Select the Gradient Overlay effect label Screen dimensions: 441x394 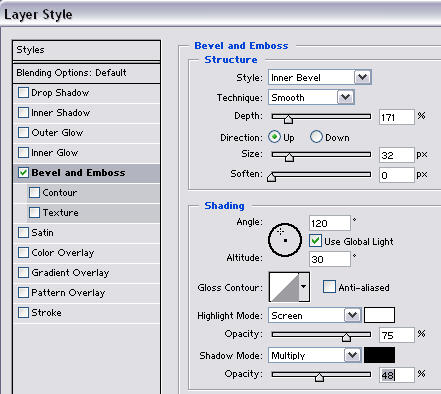point(70,273)
